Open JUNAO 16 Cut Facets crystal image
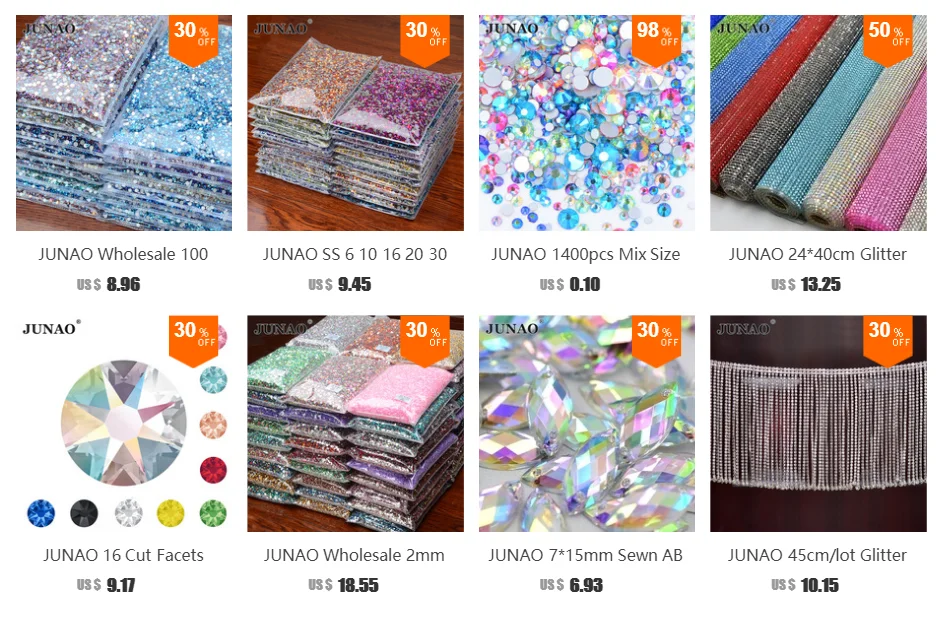Image resolution: width=943 pixels, height=630 pixels. point(124,423)
